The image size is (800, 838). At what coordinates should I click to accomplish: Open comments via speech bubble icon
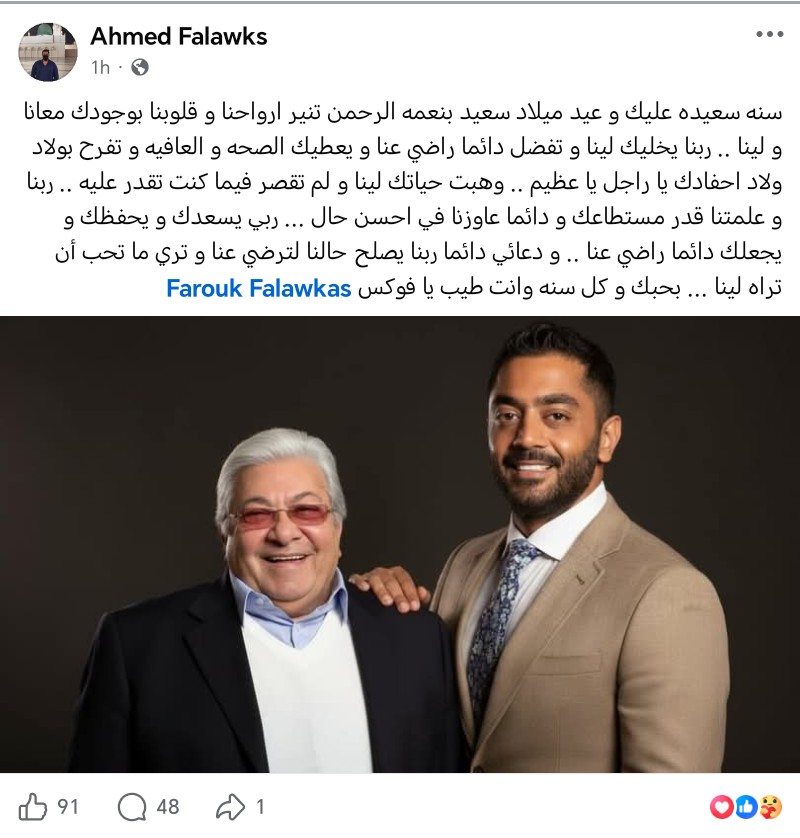[x=131, y=807]
